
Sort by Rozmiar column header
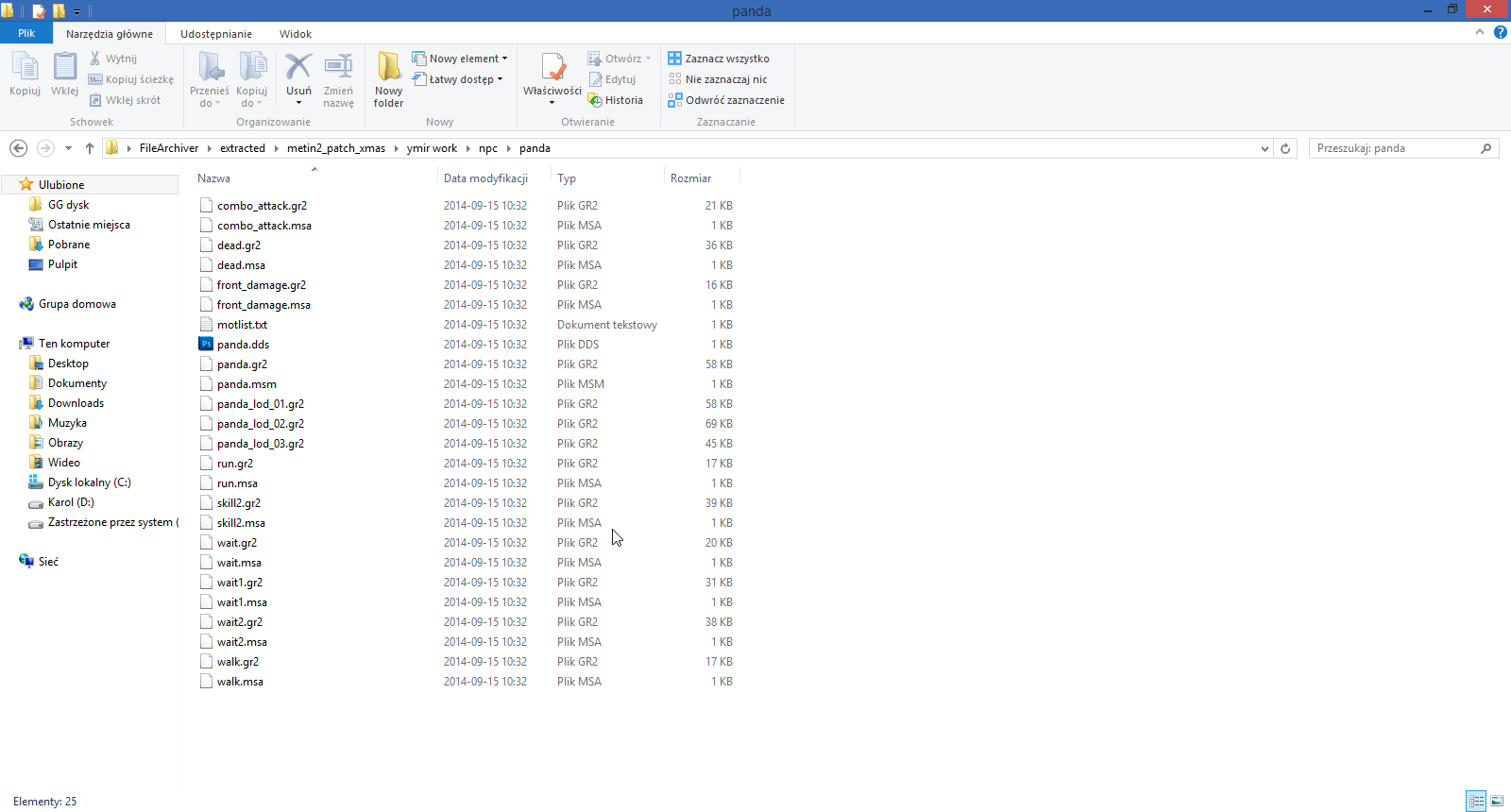(691, 178)
